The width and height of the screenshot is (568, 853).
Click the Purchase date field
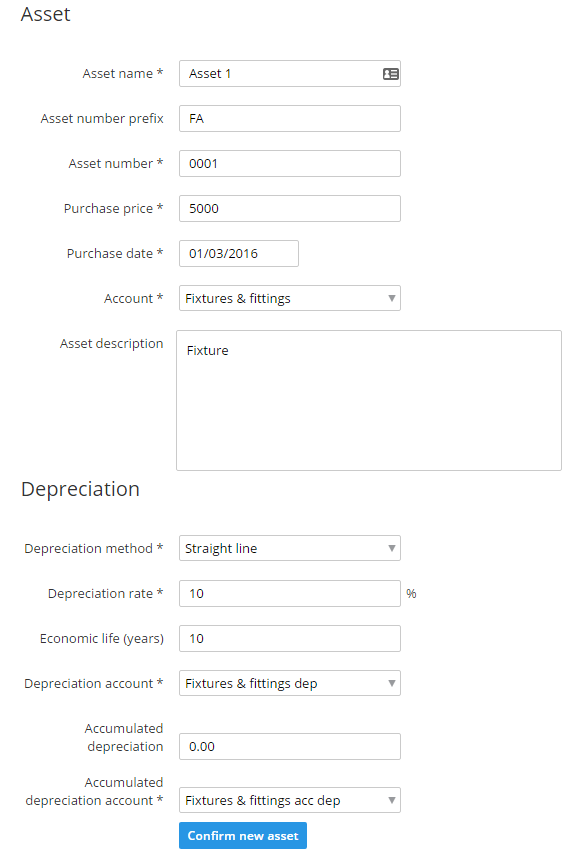point(239,254)
